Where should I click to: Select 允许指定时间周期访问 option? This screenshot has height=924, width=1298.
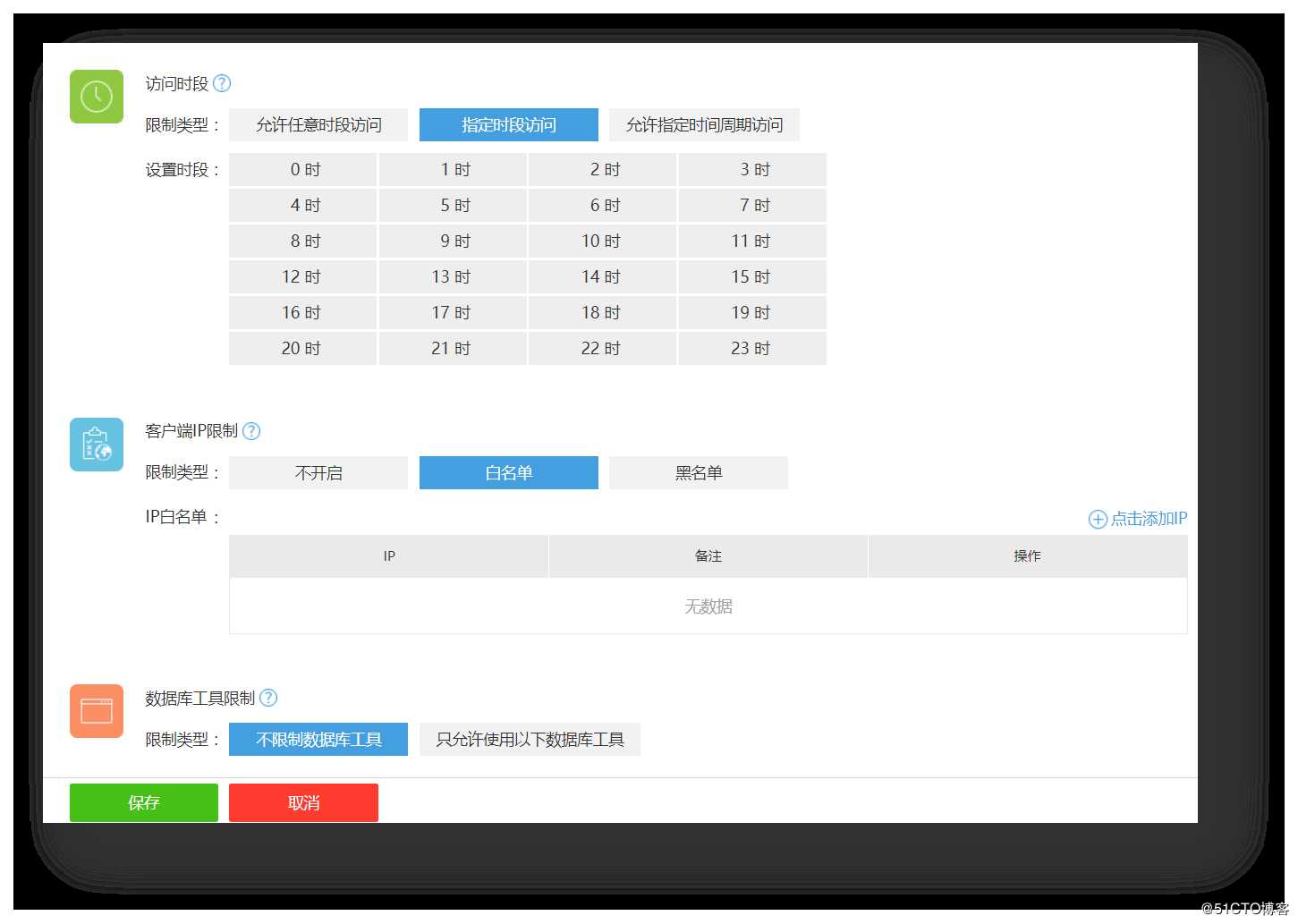tap(704, 125)
